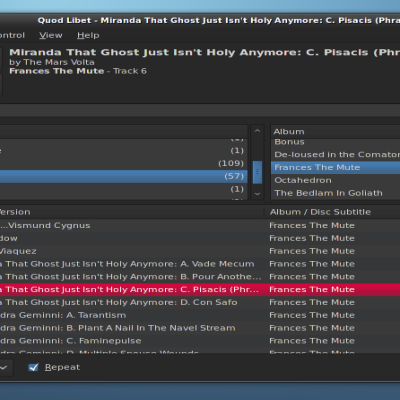Select the song row ending in B. Pour Another
This screenshot has width=400, height=400.
tap(200, 277)
